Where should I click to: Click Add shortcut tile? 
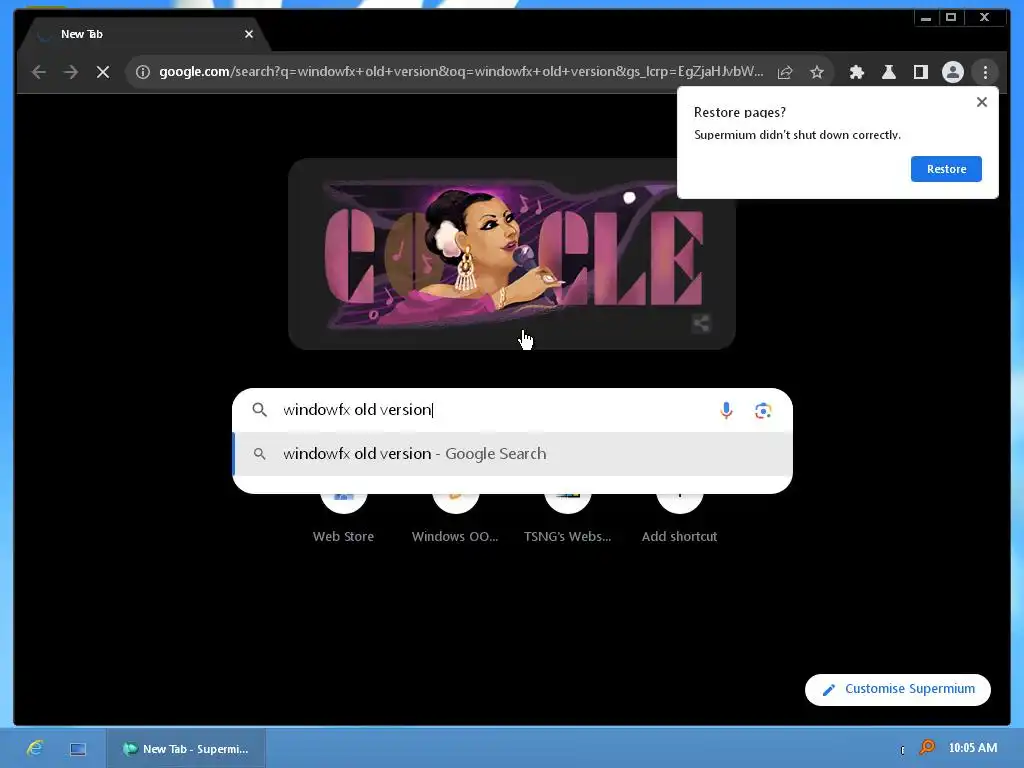click(679, 517)
